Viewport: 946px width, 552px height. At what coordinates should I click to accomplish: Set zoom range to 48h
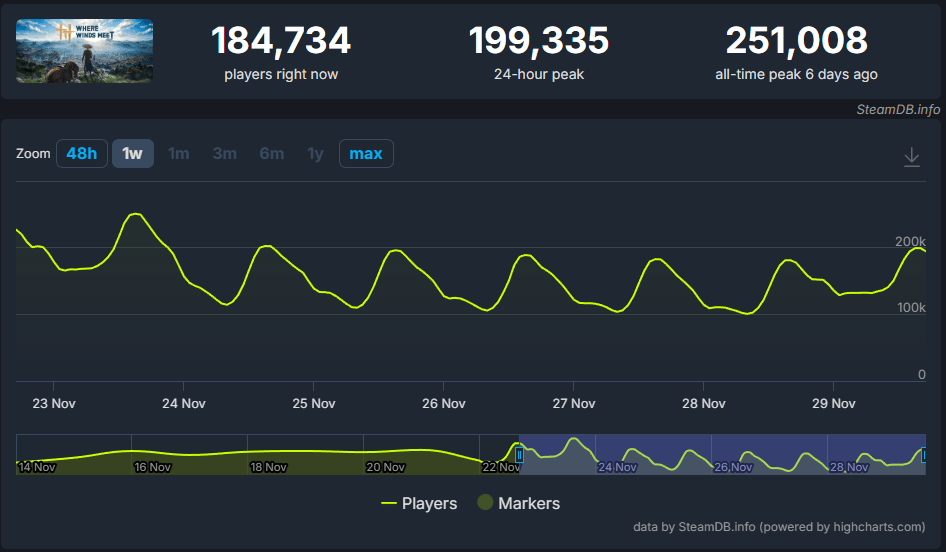pyautogui.click(x=82, y=154)
